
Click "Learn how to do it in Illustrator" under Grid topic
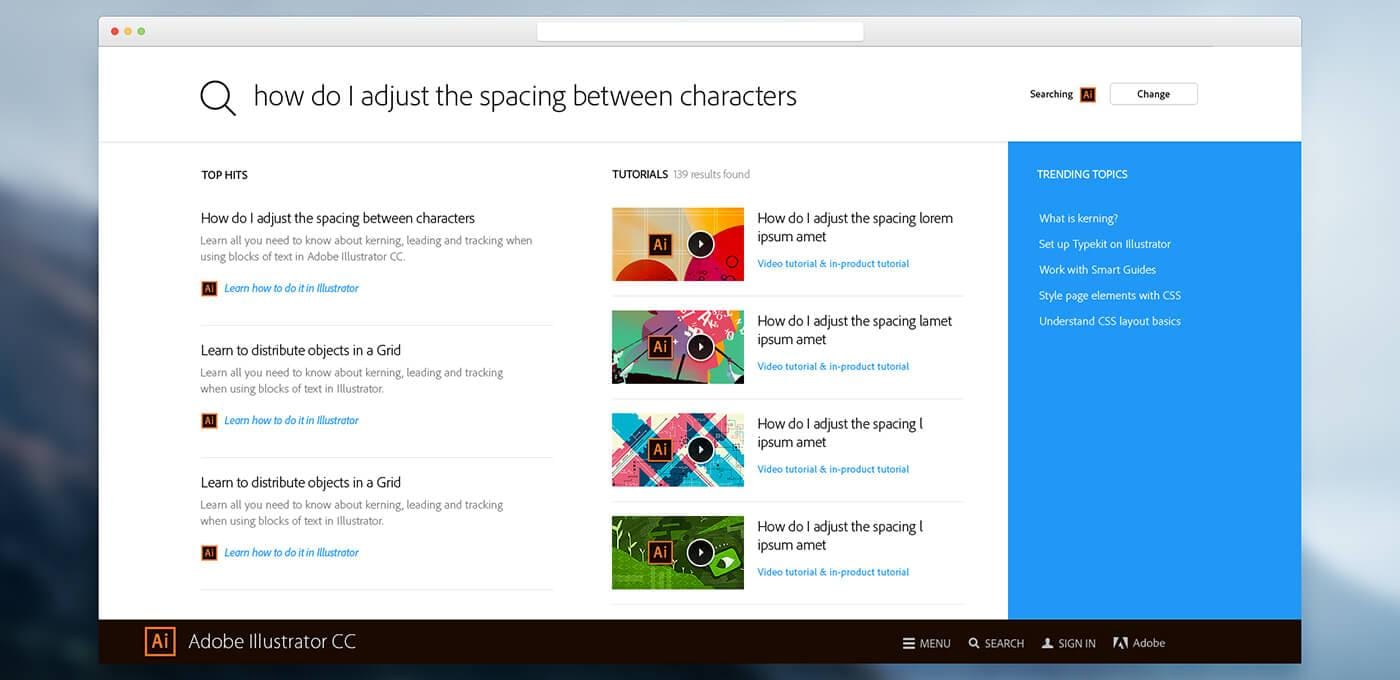[291, 420]
